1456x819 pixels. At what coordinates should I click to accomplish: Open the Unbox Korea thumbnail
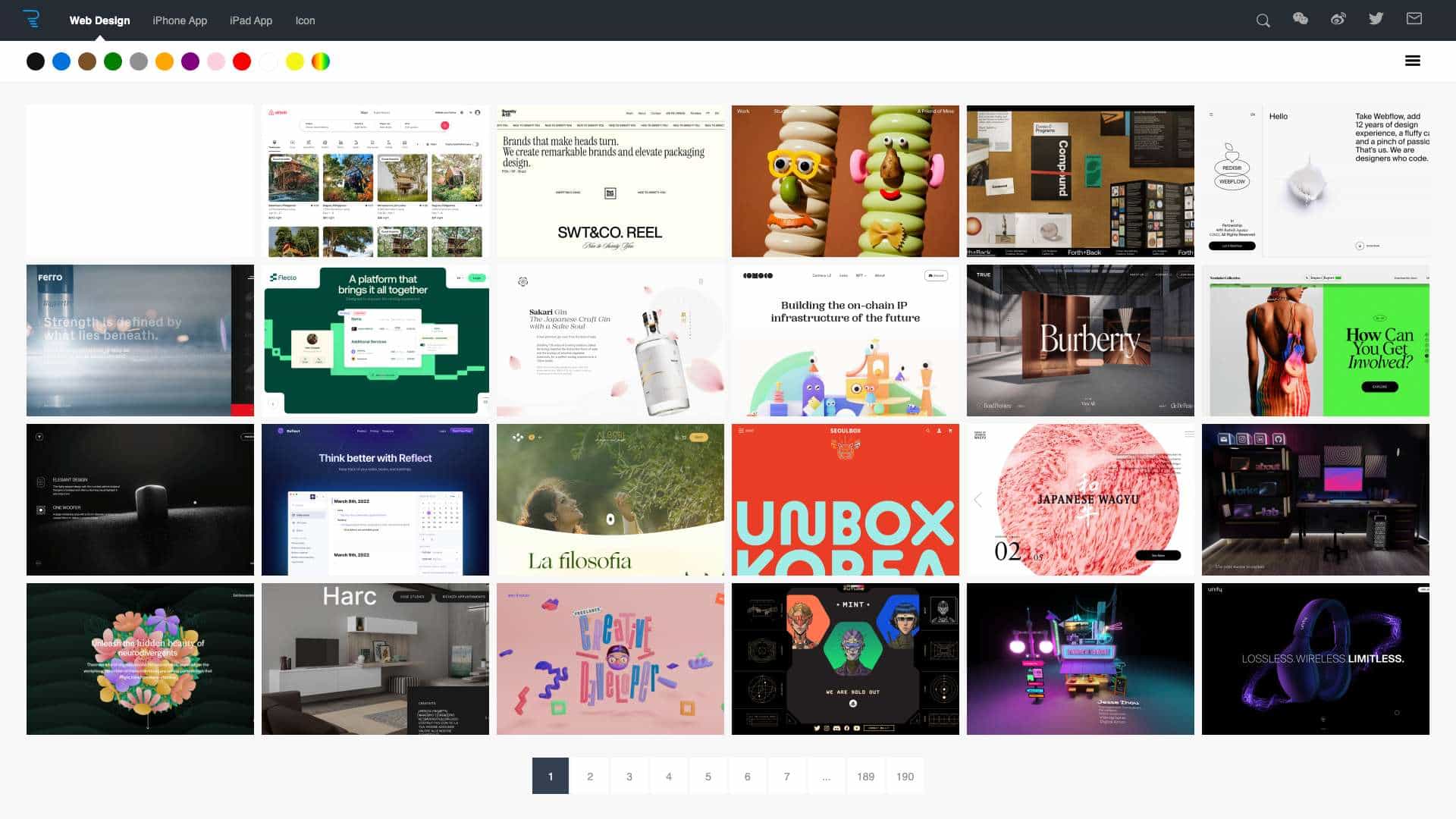[x=846, y=500]
